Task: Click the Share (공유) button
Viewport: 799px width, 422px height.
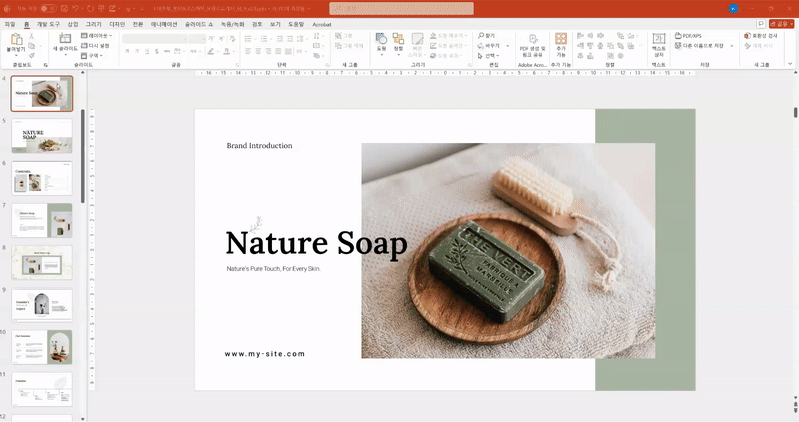Action: click(x=781, y=24)
